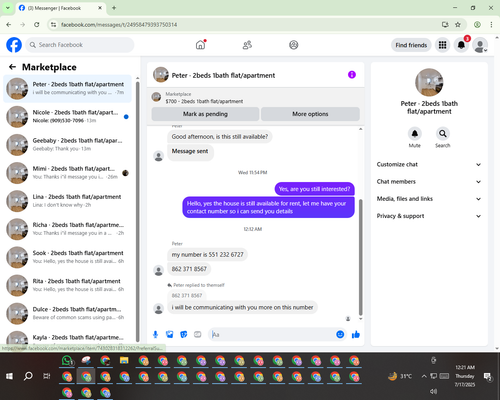
Task: Send a thumbs-up like
Action: (x=356, y=334)
